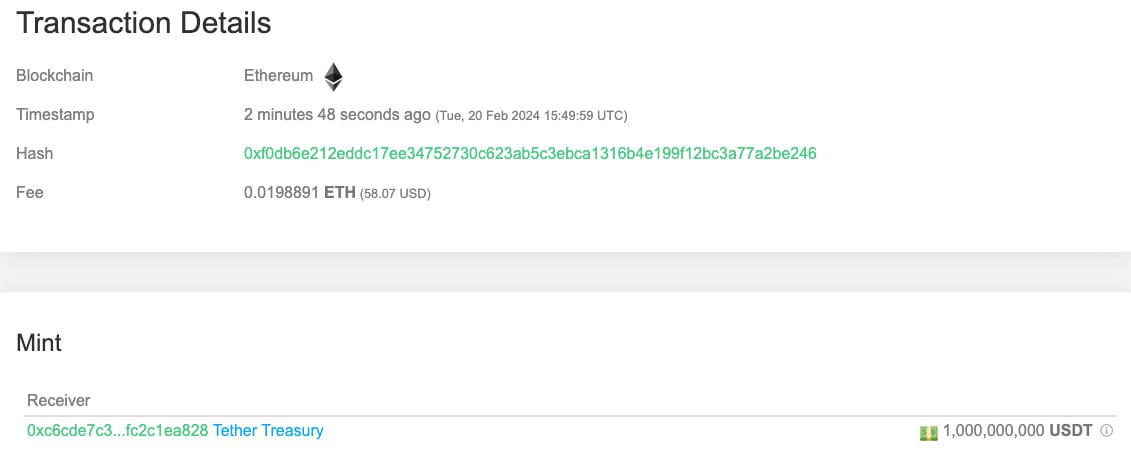The height and width of the screenshot is (463, 1131).
Task: Click the 1,000,000,000 minted amount figure
Action: 992,431
